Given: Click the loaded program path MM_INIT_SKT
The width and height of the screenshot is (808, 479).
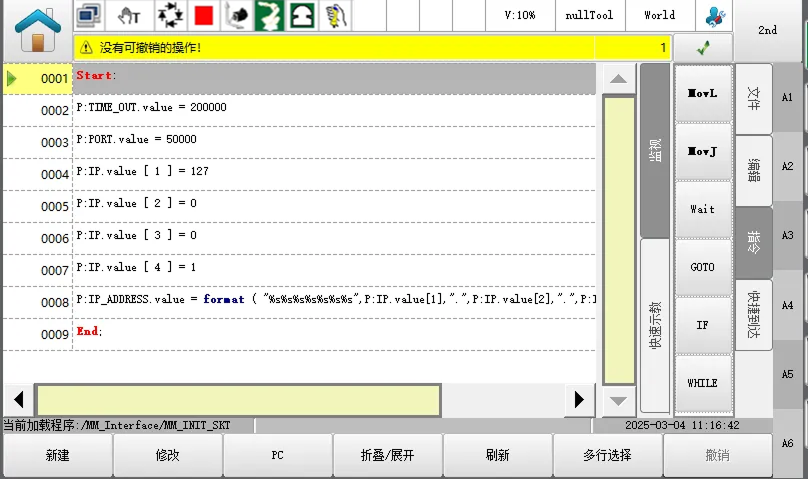Looking at the screenshot, I should tap(117, 425).
